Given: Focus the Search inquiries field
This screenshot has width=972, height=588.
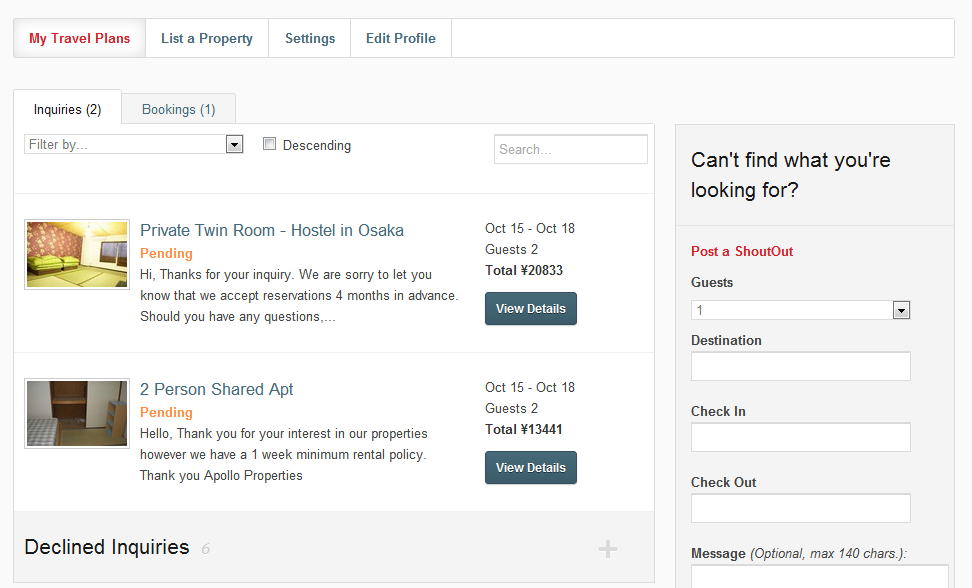Looking at the screenshot, I should pyautogui.click(x=571, y=149).
